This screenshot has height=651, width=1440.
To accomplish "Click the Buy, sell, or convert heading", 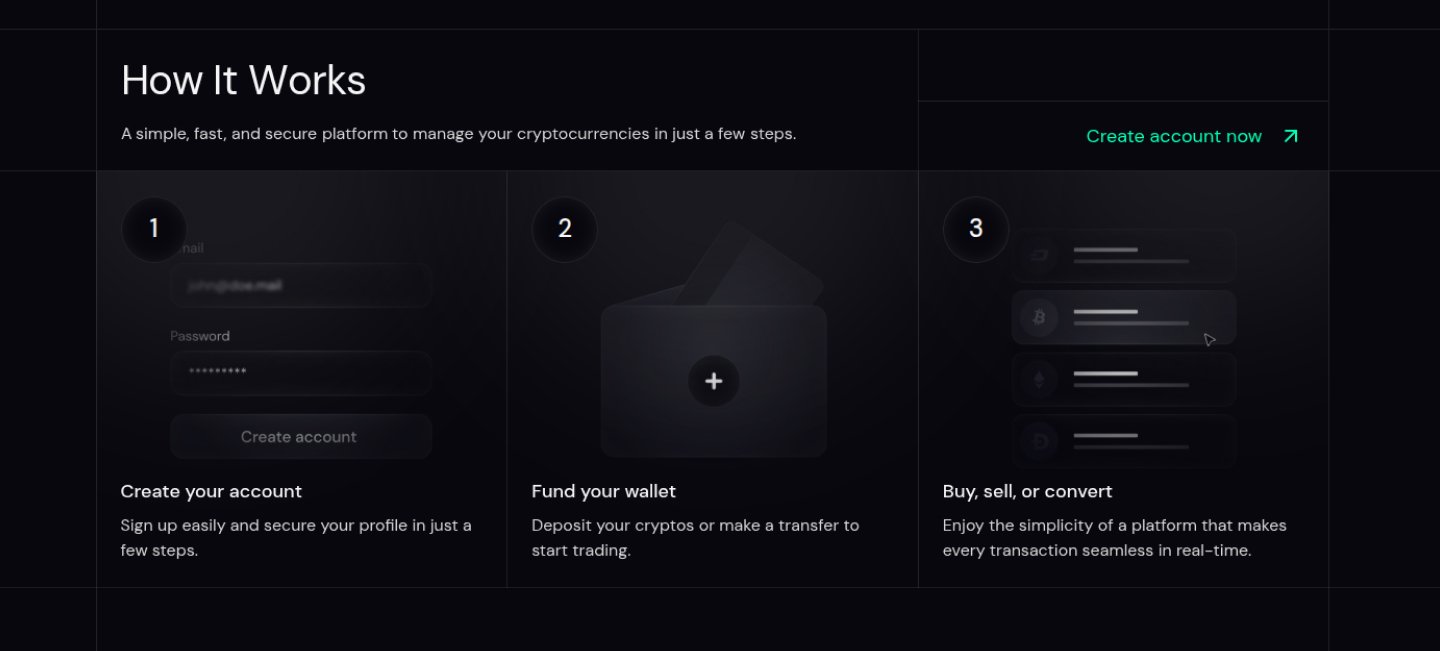I will 1027,491.
